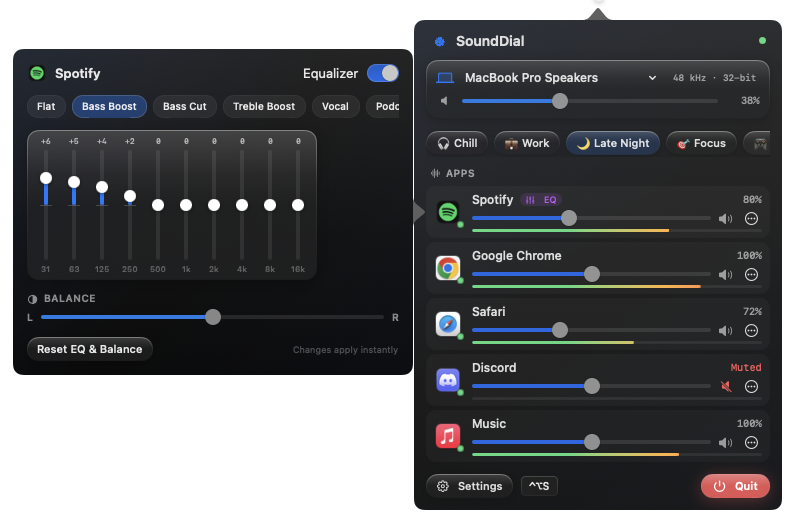The height and width of the screenshot is (523, 795).
Task: Click the red Muted label on Discord
Action: 745,367
